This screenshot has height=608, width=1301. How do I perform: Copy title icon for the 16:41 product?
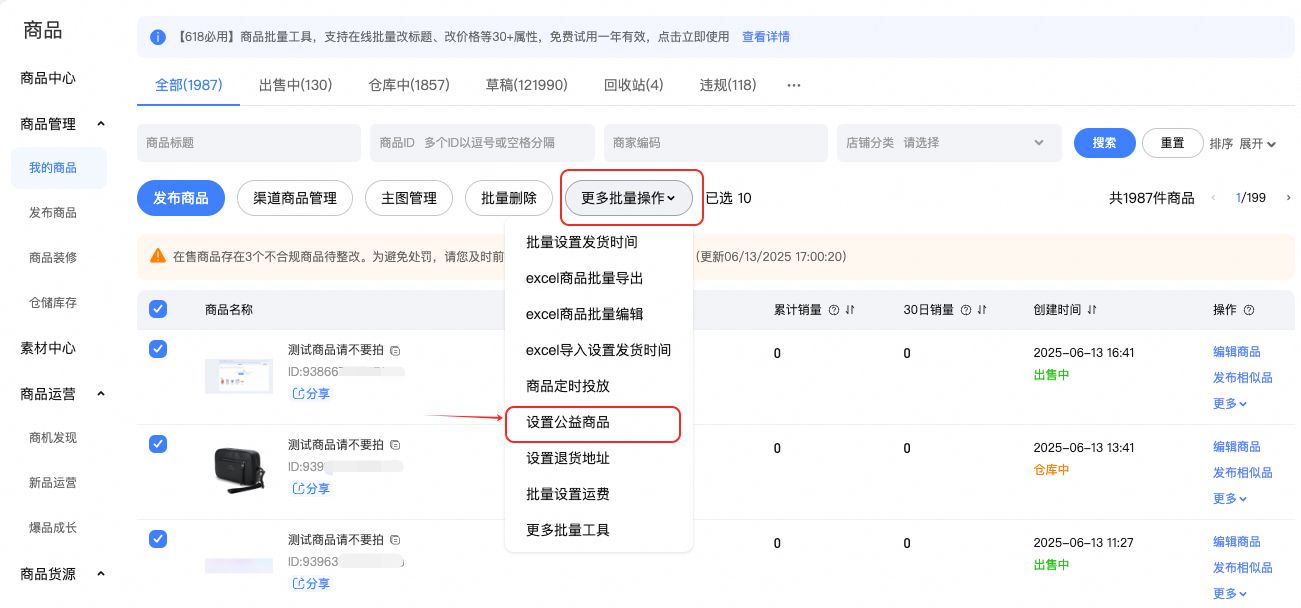(x=395, y=351)
